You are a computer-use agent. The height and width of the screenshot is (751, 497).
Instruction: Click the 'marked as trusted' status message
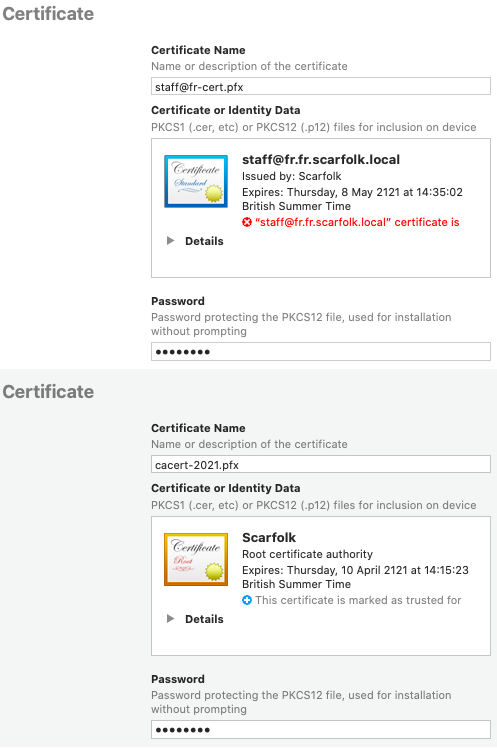pos(358,600)
